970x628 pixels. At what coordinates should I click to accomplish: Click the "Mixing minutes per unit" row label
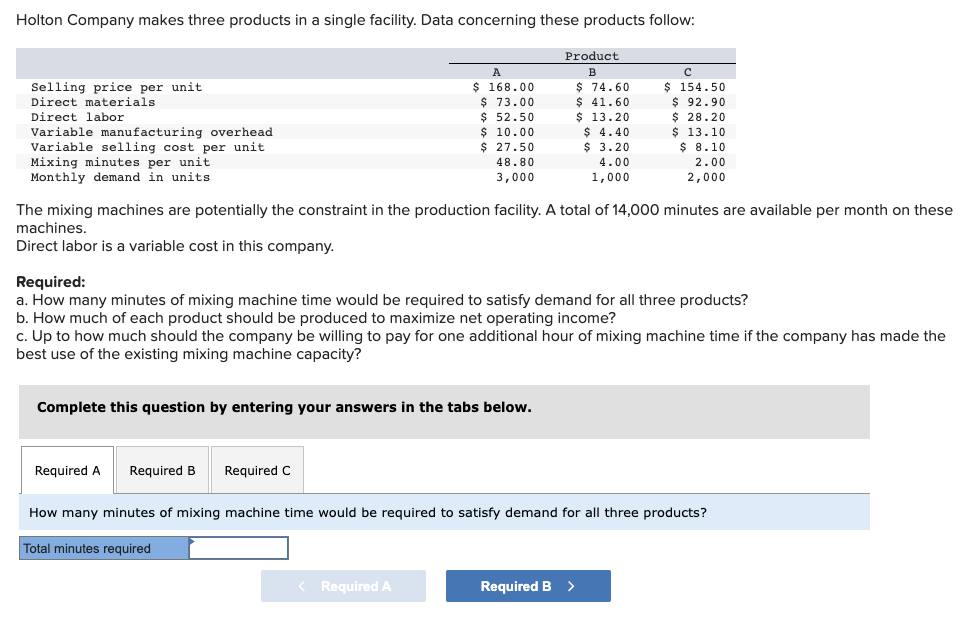pyautogui.click(x=120, y=162)
